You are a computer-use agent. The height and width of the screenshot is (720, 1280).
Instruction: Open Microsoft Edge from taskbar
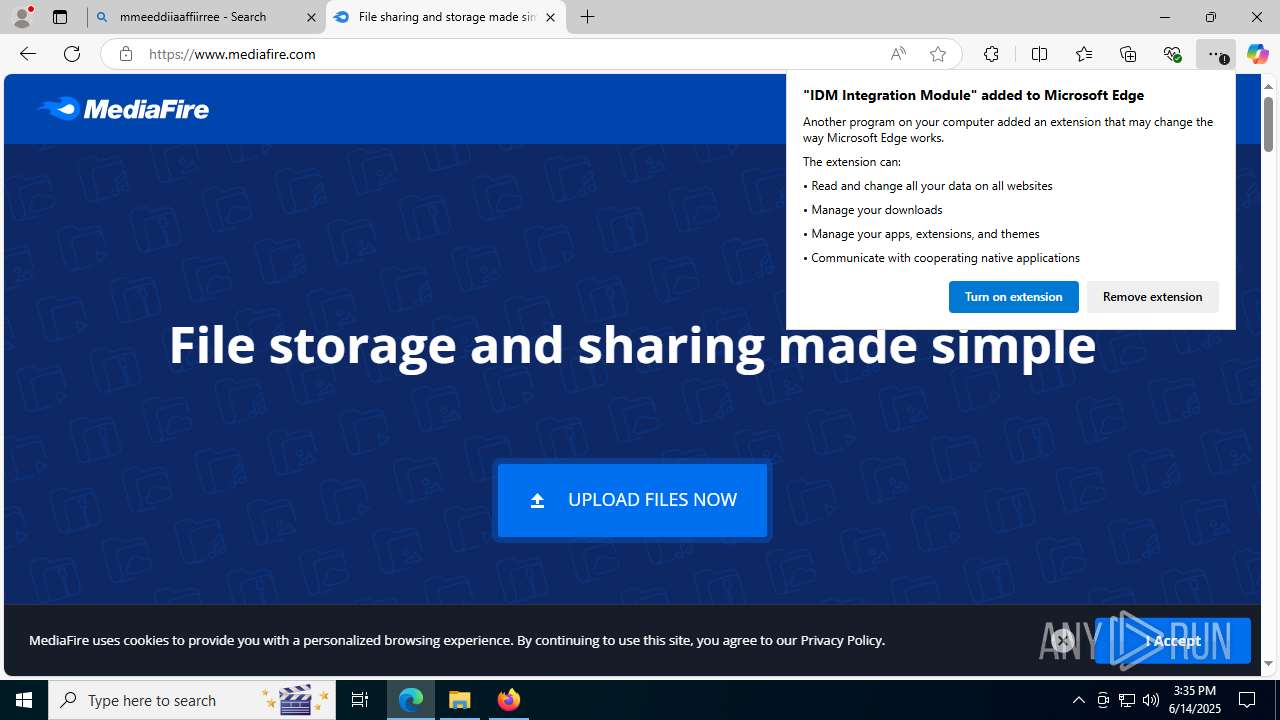[411, 700]
